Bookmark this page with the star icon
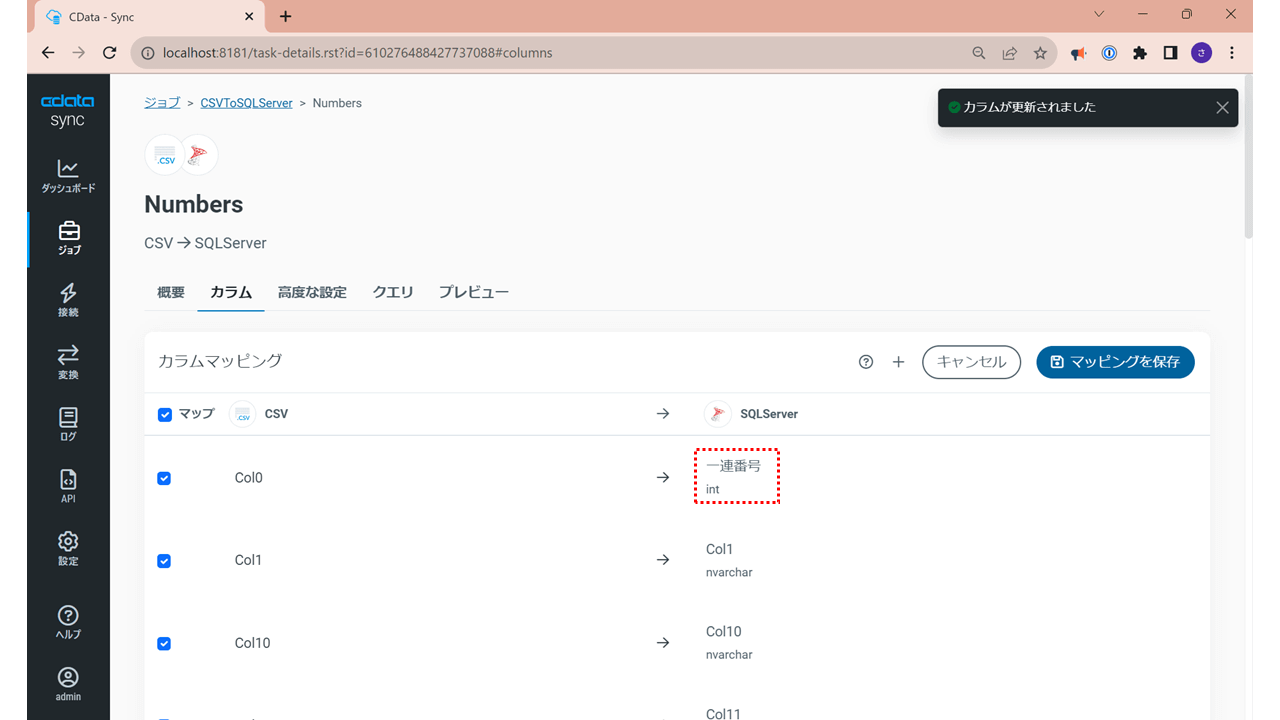The width and height of the screenshot is (1280, 720). coord(1040,53)
